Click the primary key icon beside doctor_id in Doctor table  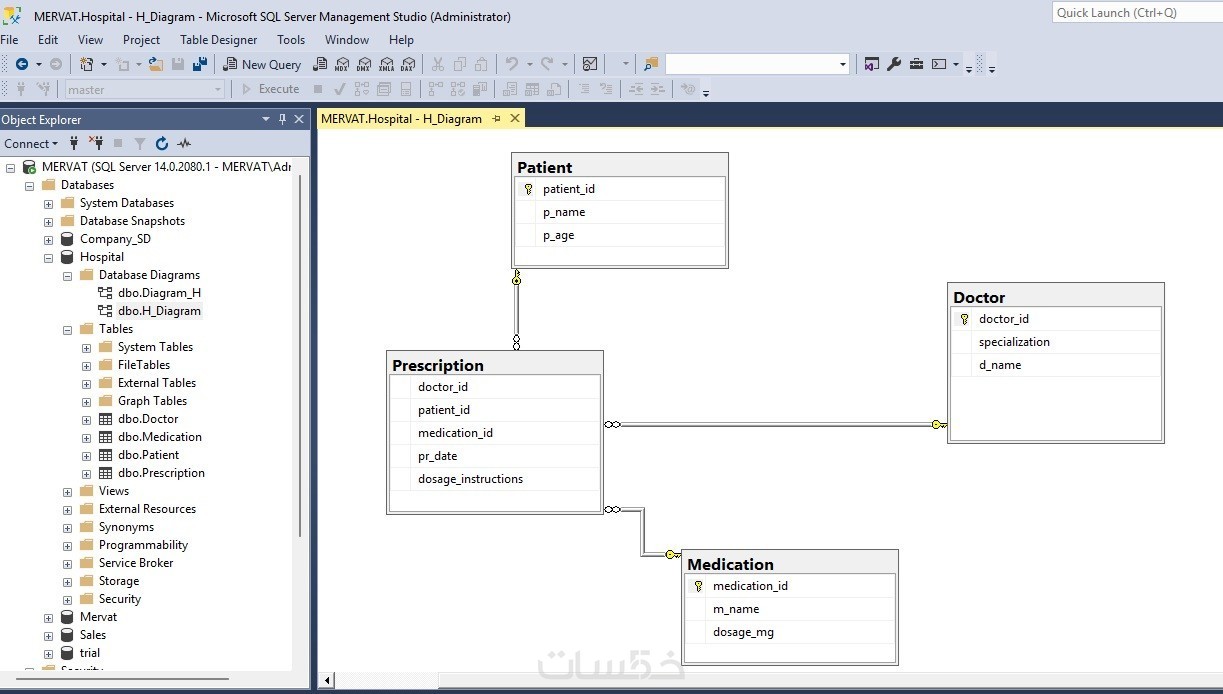pyautogui.click(x=965, y=319)
